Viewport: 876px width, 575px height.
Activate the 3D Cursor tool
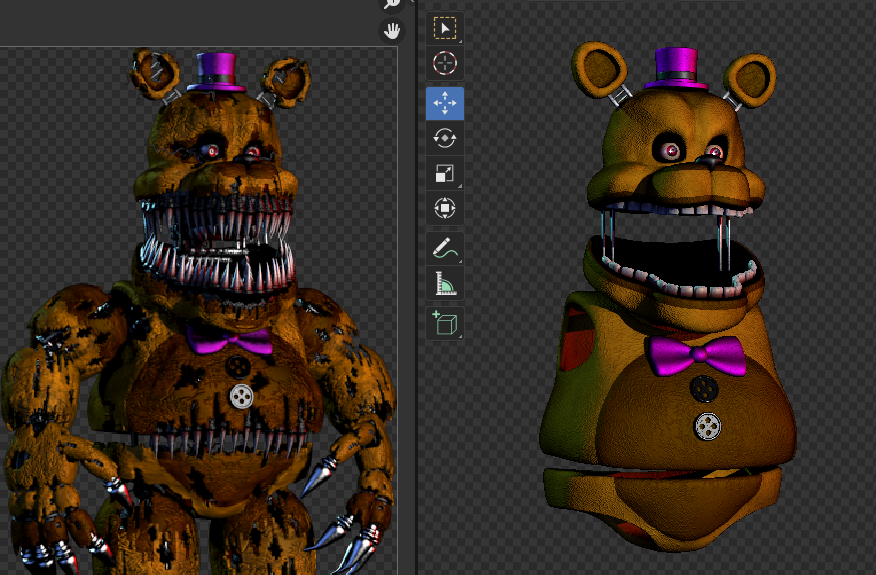point(445,63)
